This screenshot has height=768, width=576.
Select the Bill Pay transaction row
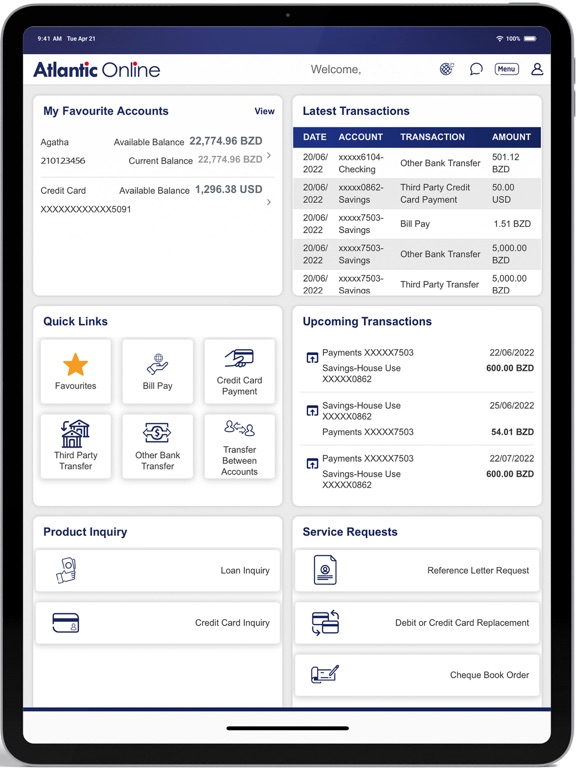pos(417,224)
